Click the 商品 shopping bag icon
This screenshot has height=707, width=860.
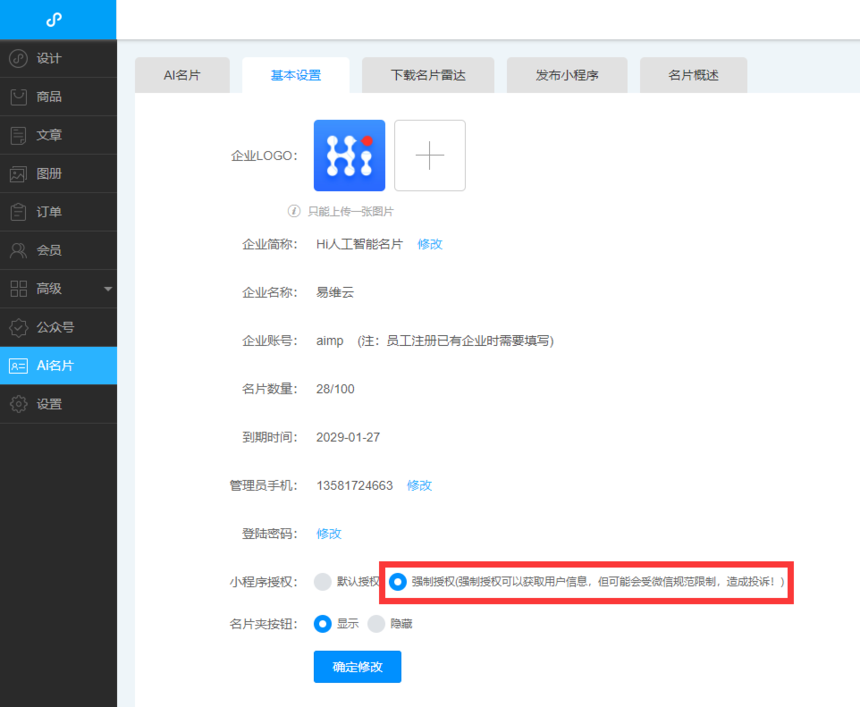18,97
